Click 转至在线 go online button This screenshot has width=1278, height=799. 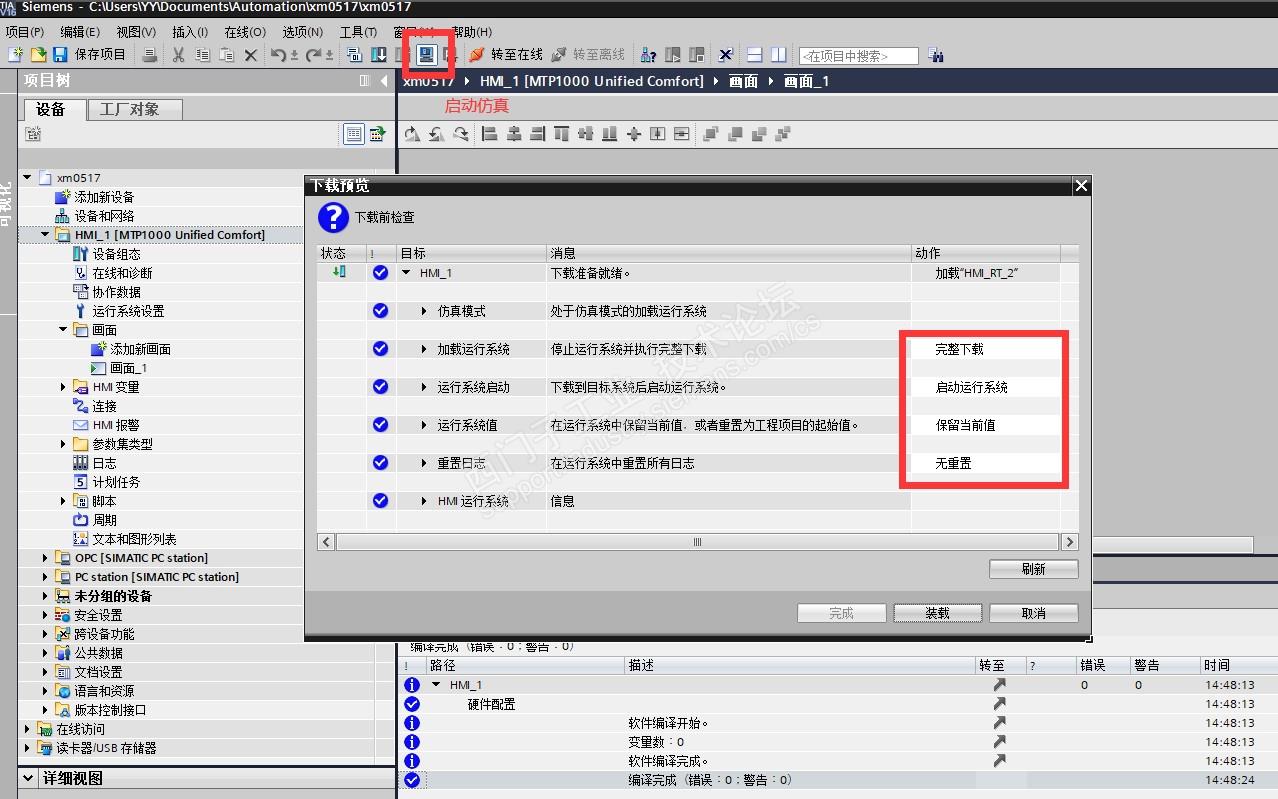[x=506, y=55]
